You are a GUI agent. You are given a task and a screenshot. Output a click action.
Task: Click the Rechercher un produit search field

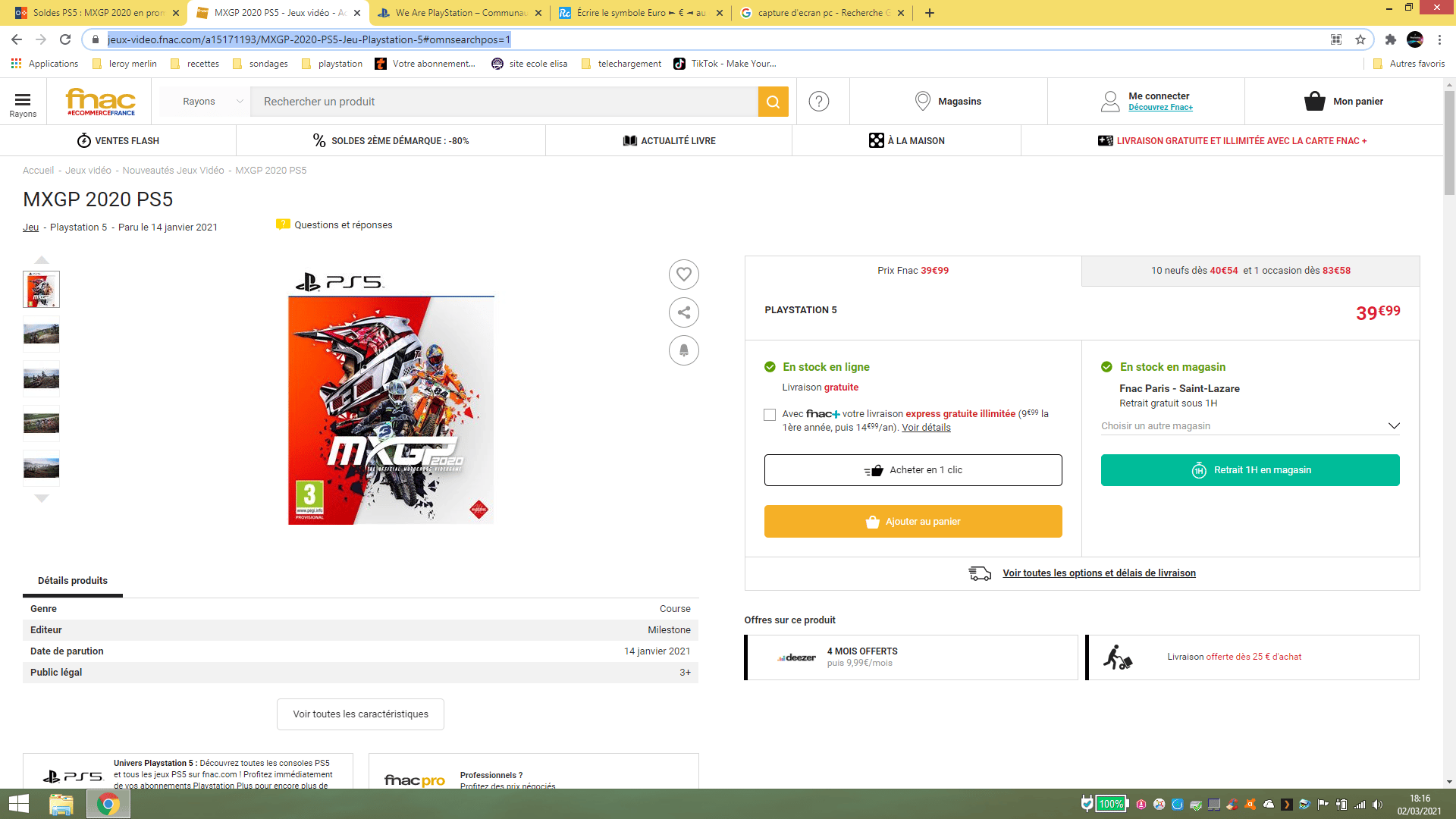click(x=504, y=102)
